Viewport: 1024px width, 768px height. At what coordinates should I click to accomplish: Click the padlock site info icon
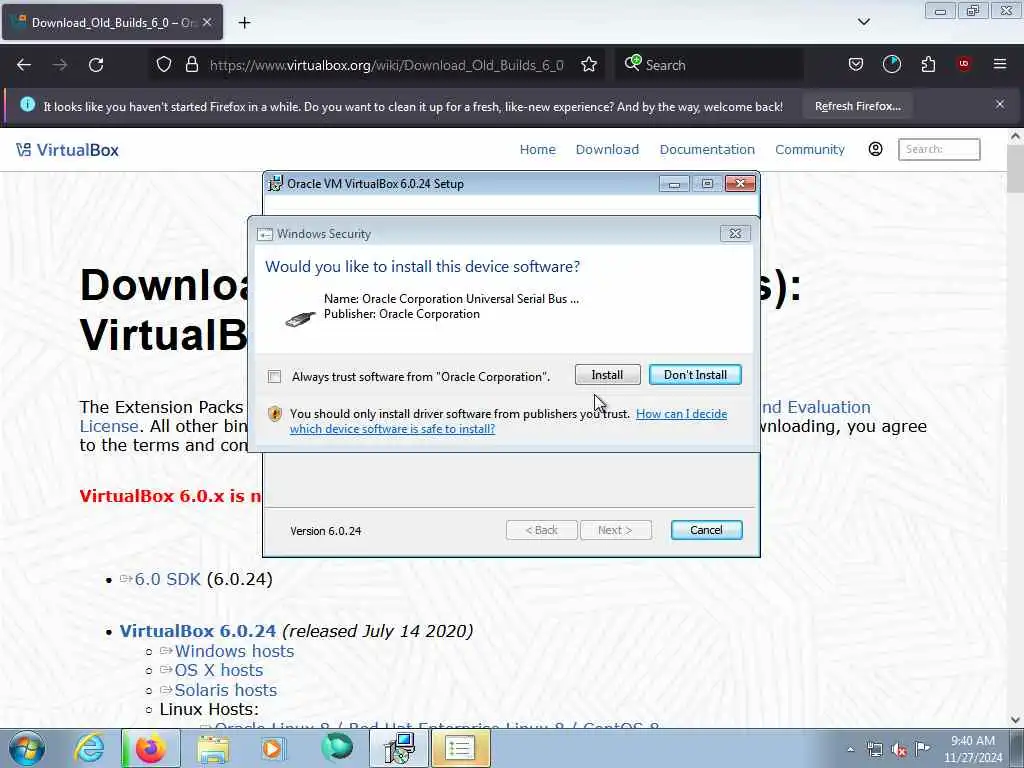pyautogui.click(x=191, y=65)
